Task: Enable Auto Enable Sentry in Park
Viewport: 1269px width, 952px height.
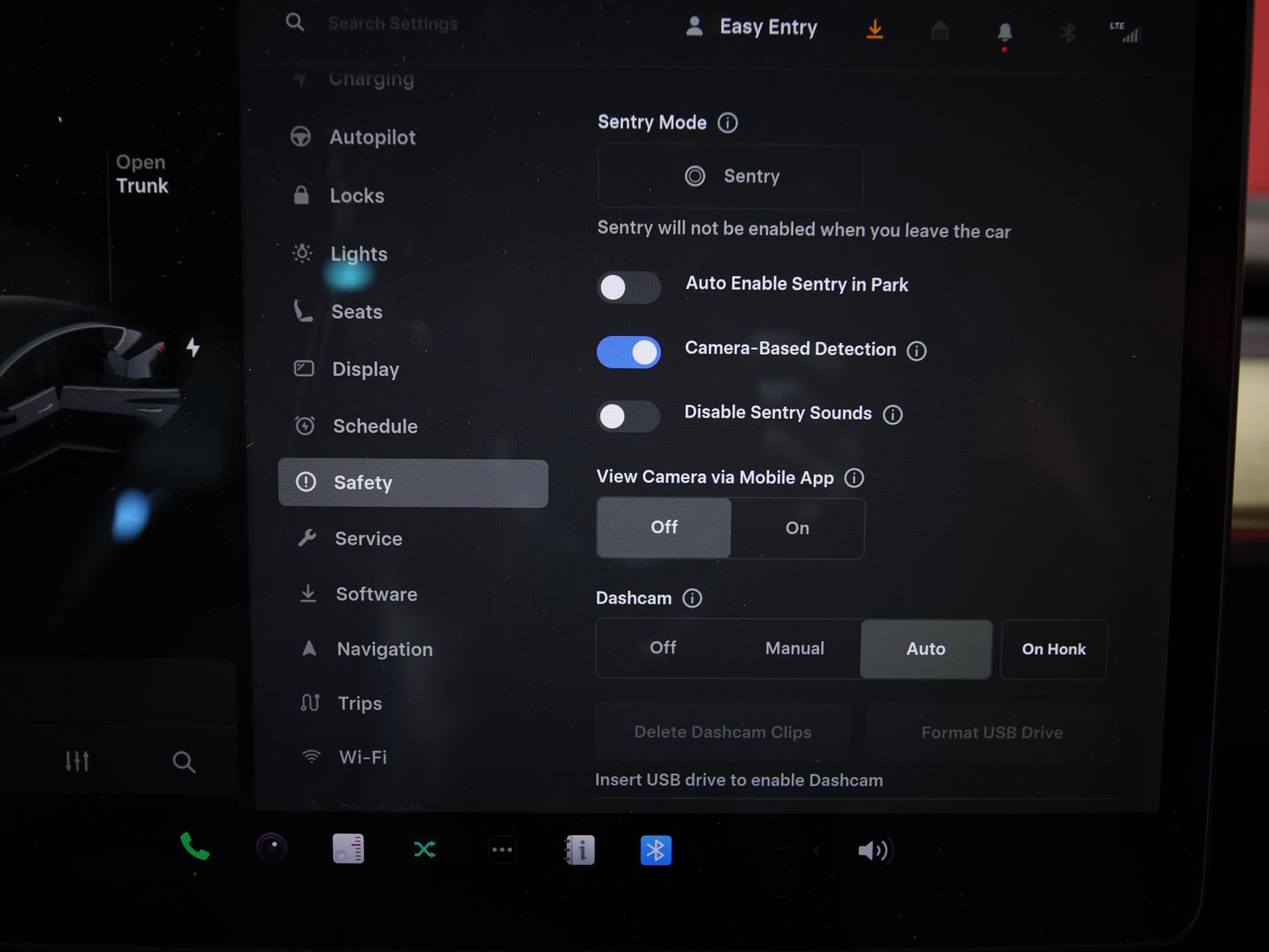Action: tap(628, 287)
